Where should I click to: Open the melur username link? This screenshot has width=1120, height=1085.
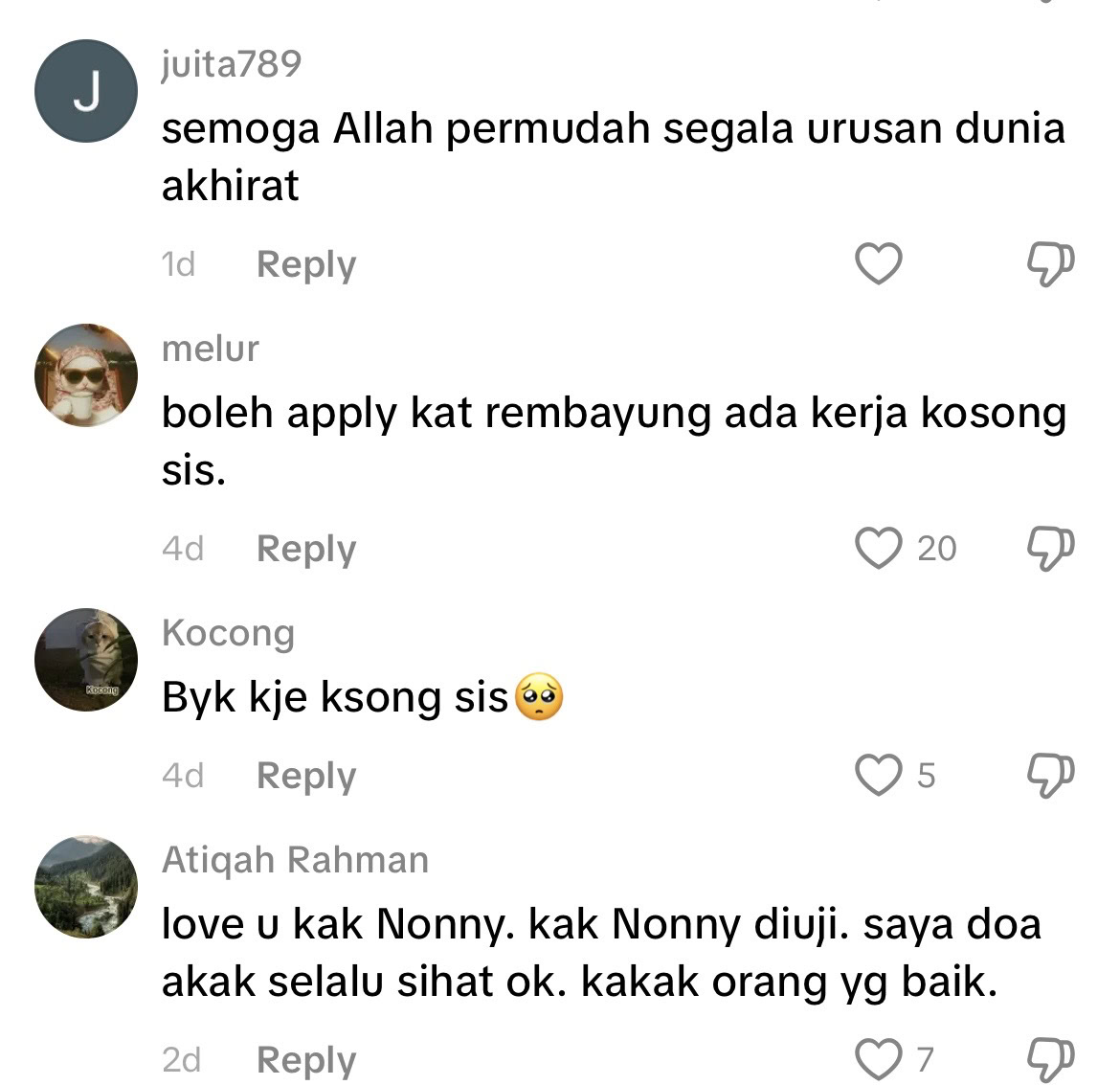210,349
